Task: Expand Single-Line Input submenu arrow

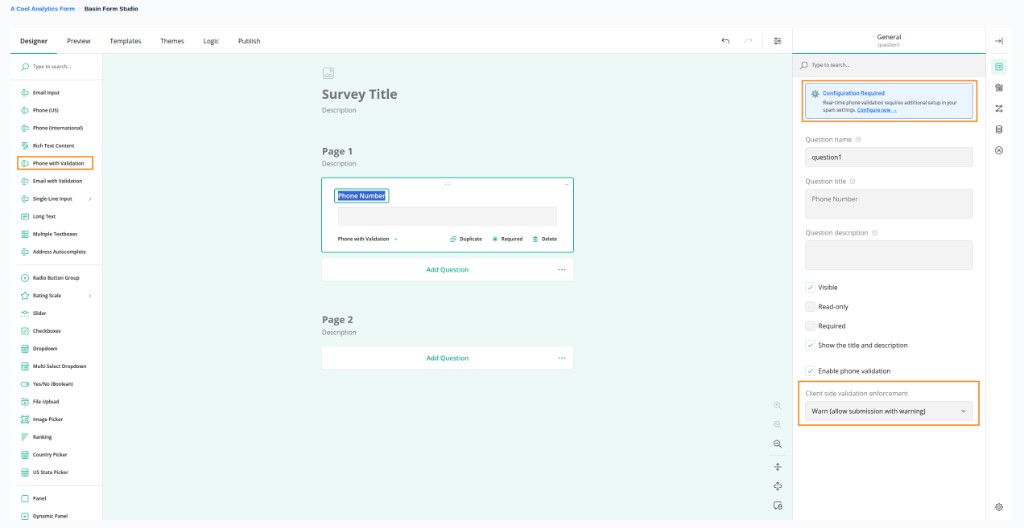Action: (x=90, y=199)
